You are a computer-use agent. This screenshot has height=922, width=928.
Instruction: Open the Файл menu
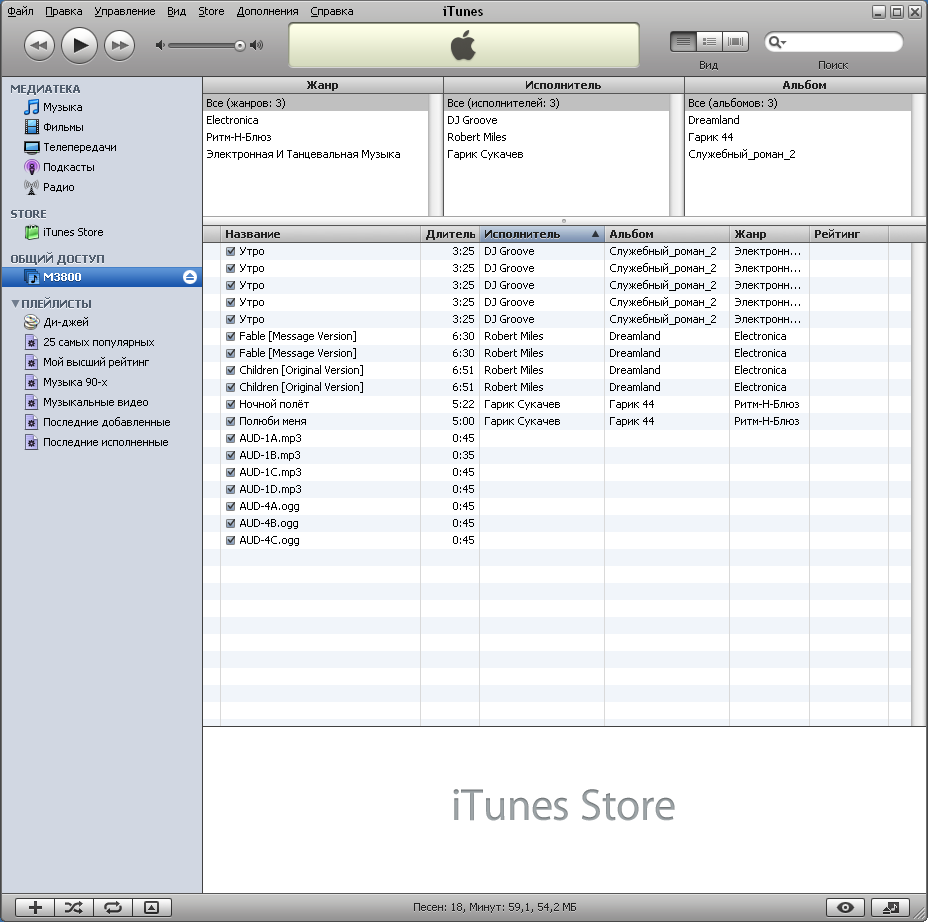tap(20, 11)
